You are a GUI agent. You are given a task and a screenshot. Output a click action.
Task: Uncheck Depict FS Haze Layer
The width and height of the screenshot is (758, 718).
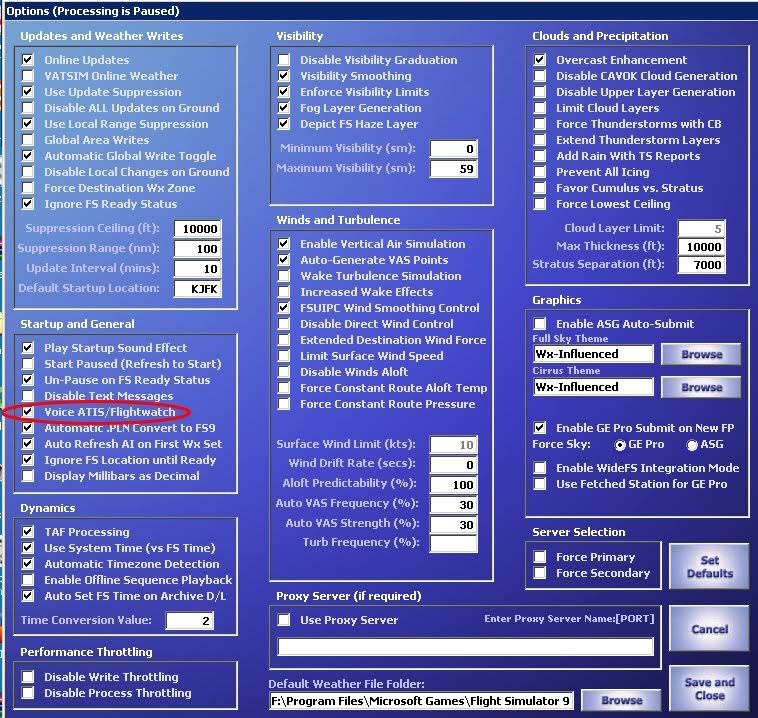click(284, 124)
